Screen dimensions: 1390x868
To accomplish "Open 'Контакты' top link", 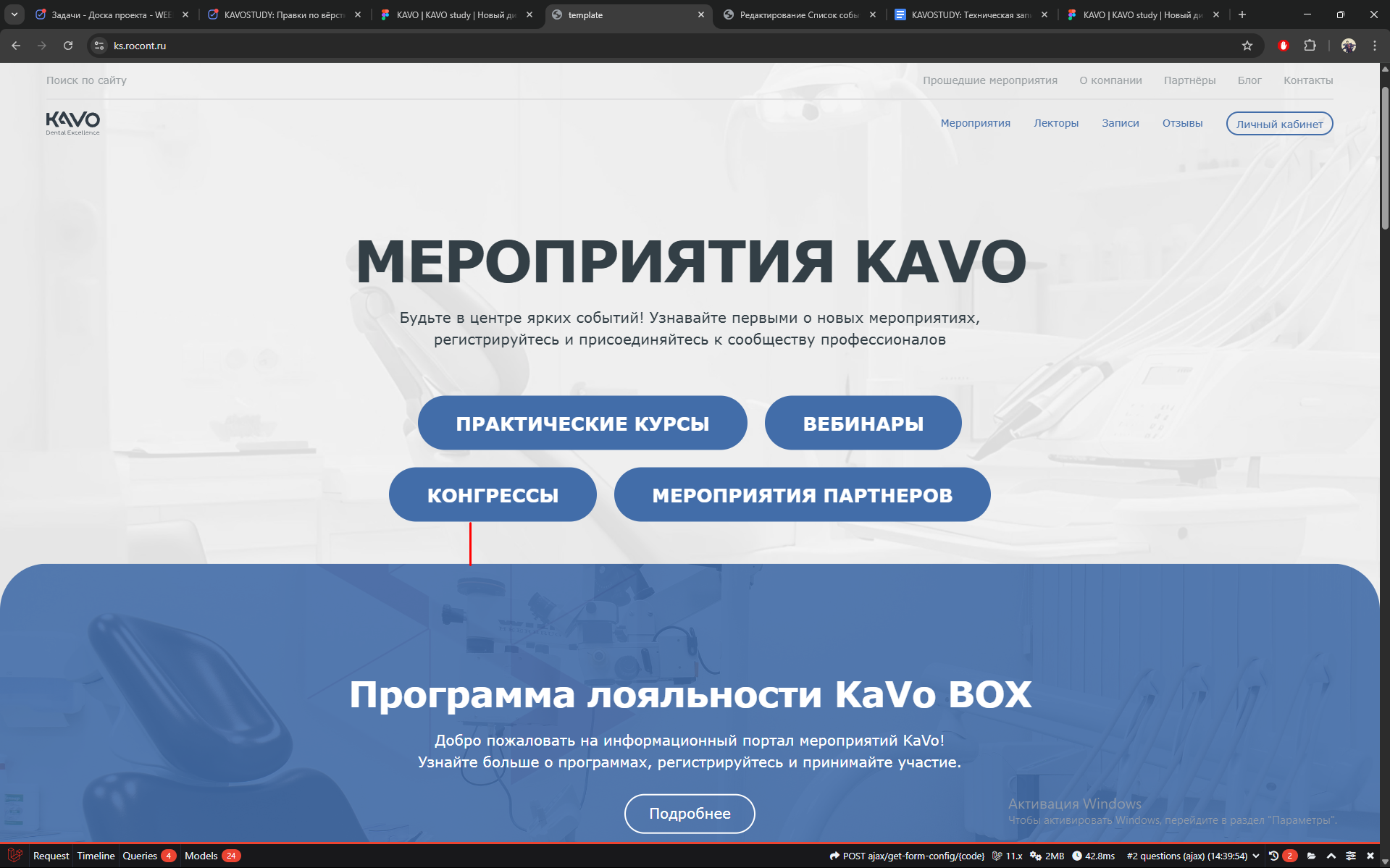I will point(1308,80).
